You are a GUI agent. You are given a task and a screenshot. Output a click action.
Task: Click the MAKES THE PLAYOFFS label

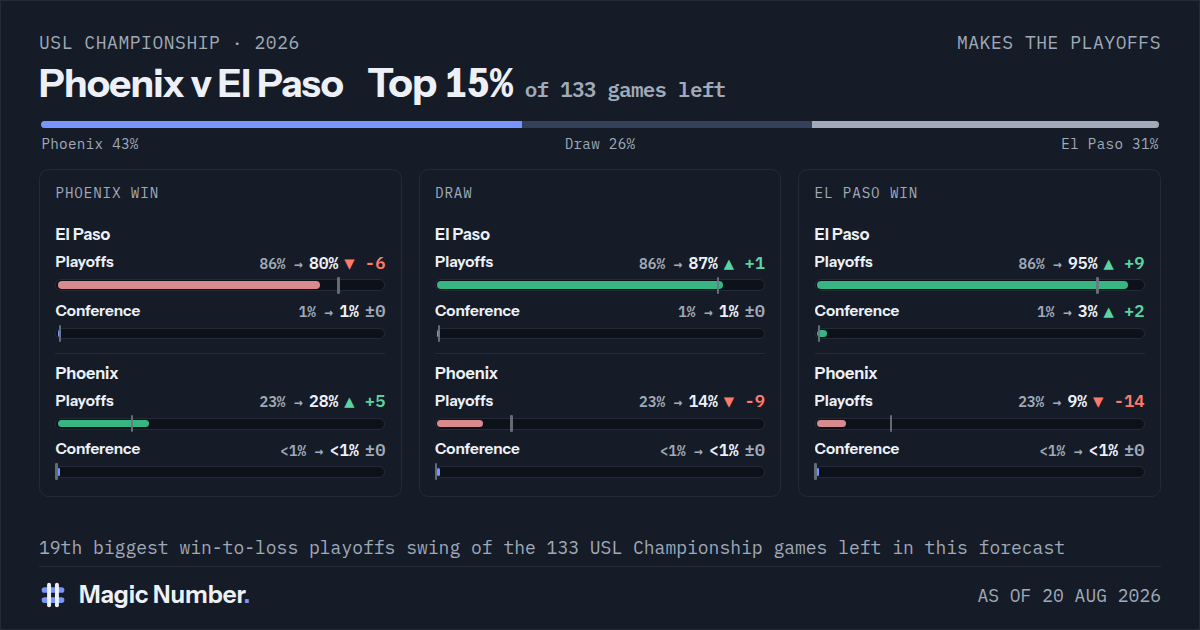pyautogui.click(x=1059, y=43)
